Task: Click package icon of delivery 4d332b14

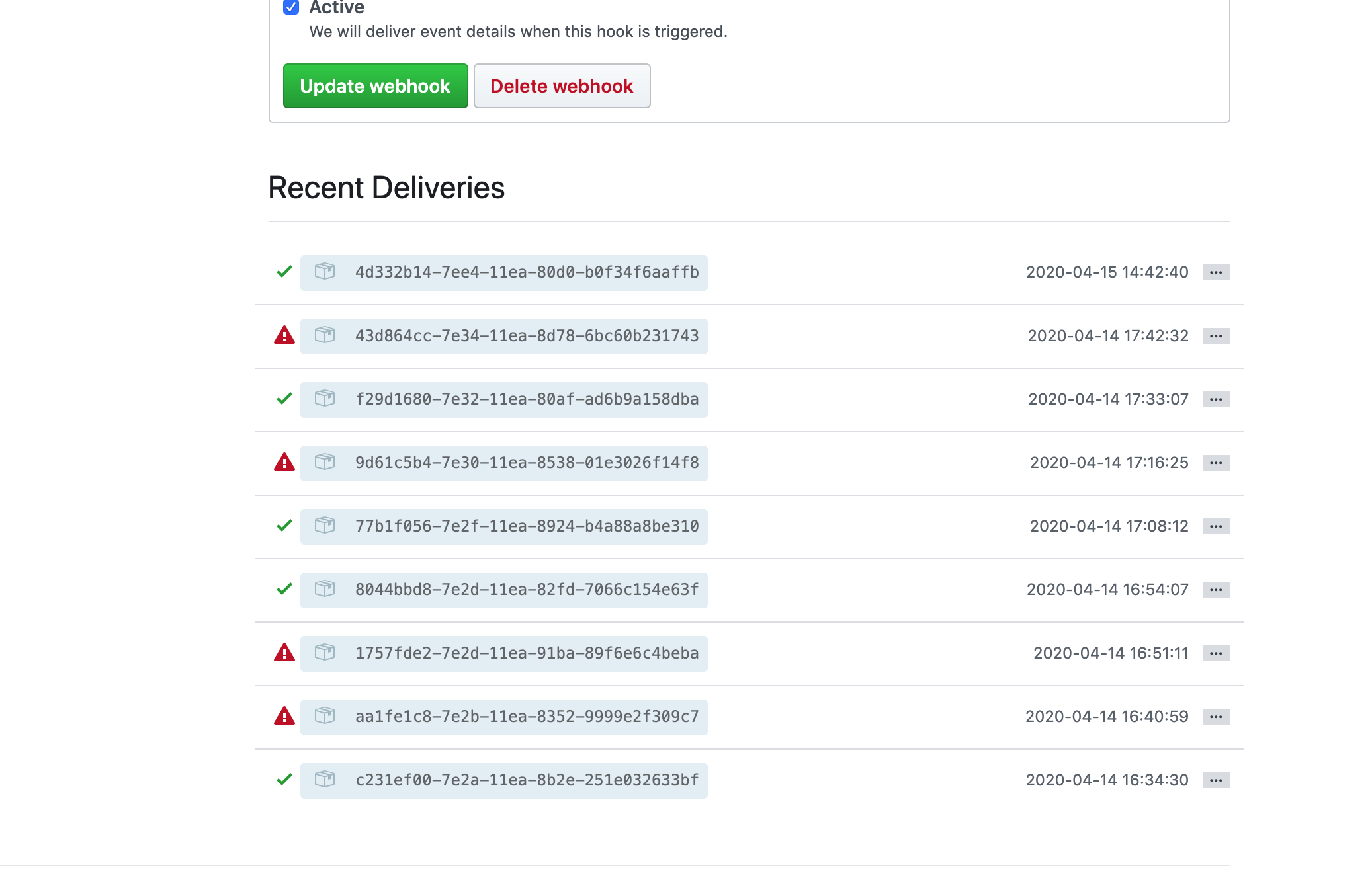Action: tap(324, 272)
